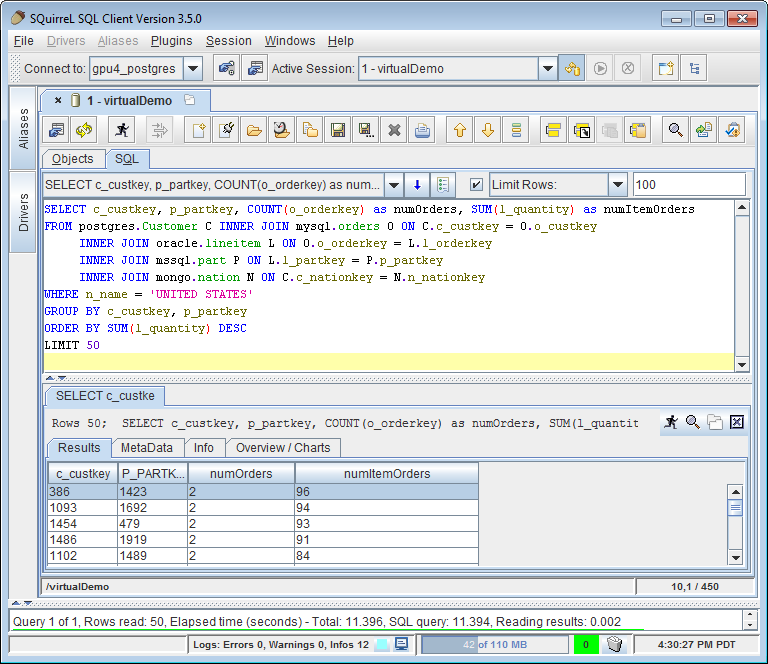Screen dimensions: 768x664
Task: Switch to the SQL tab
Action: tap(127, 159)
